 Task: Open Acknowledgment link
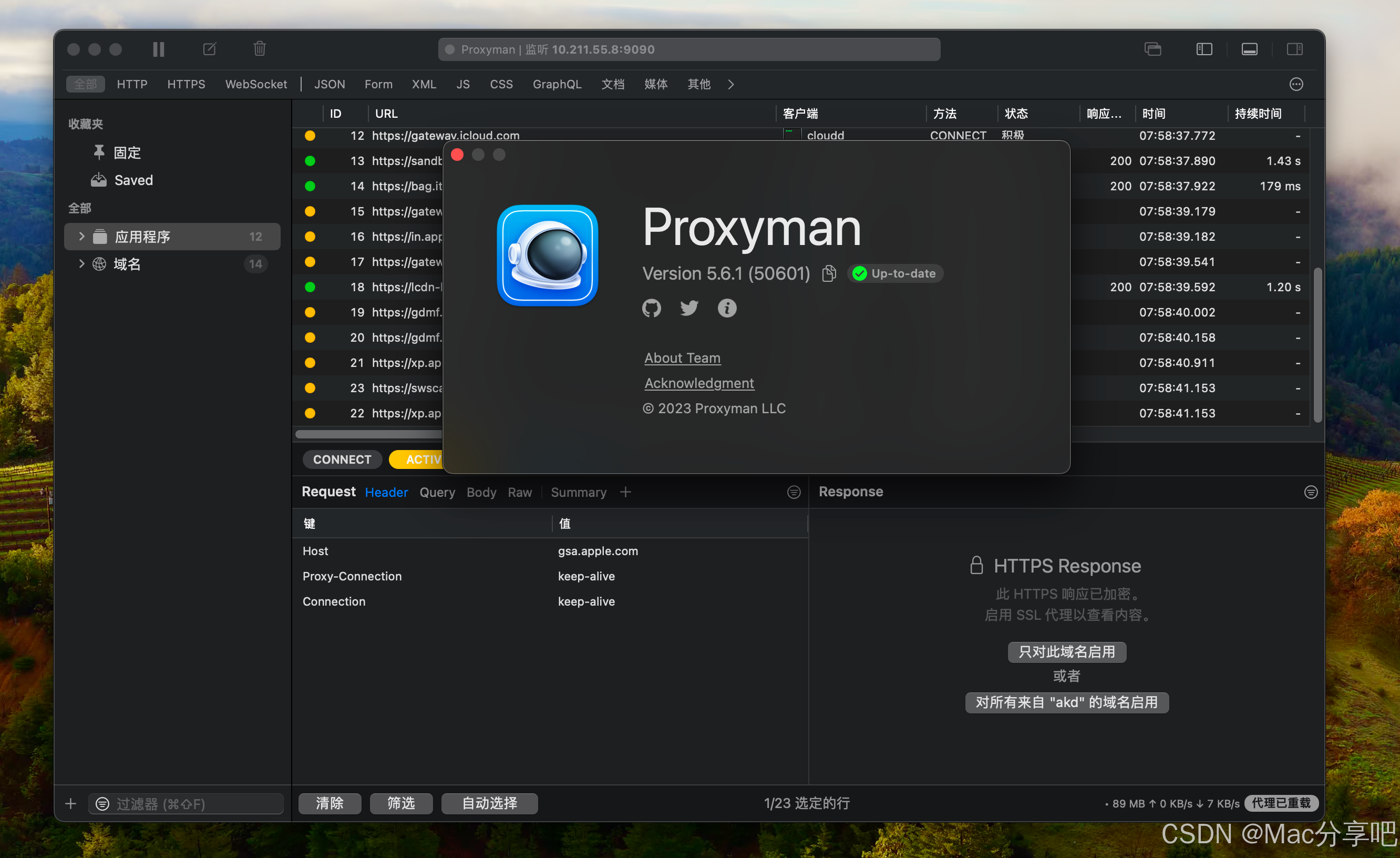click(x=699, y=383)
